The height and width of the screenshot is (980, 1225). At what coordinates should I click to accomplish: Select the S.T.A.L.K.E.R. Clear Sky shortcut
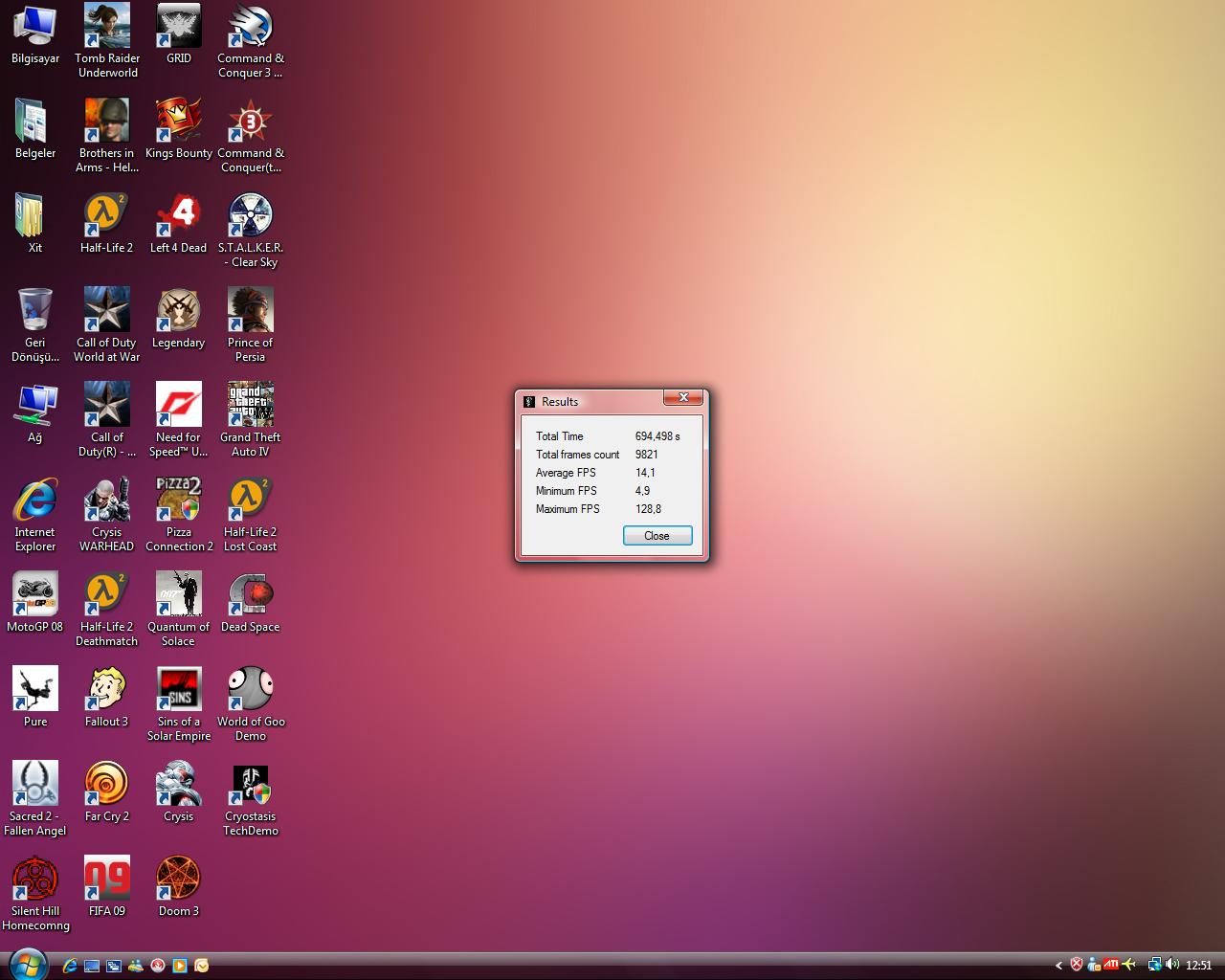(x=251, y=230)
